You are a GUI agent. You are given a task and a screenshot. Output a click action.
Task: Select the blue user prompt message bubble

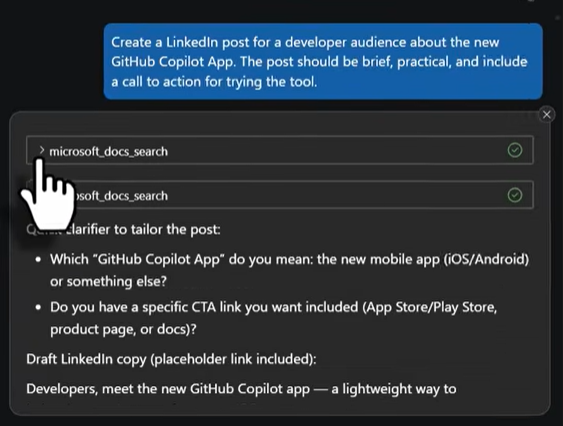(x=323, y=61)
